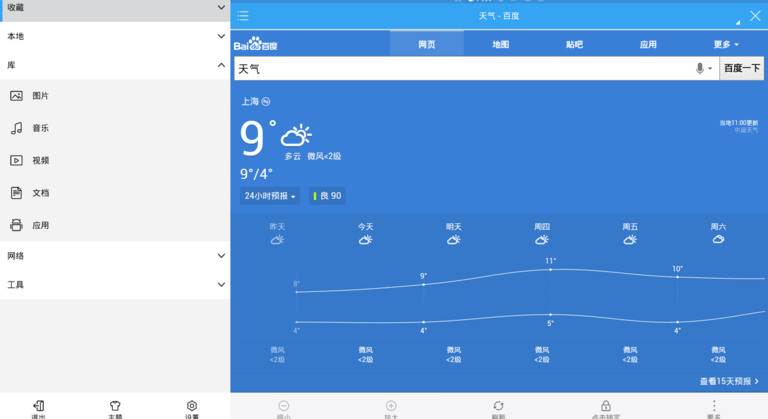The image size is (768, 419).
Task: Switch to the 地图 tab
Action: click(x=501, y=44)
